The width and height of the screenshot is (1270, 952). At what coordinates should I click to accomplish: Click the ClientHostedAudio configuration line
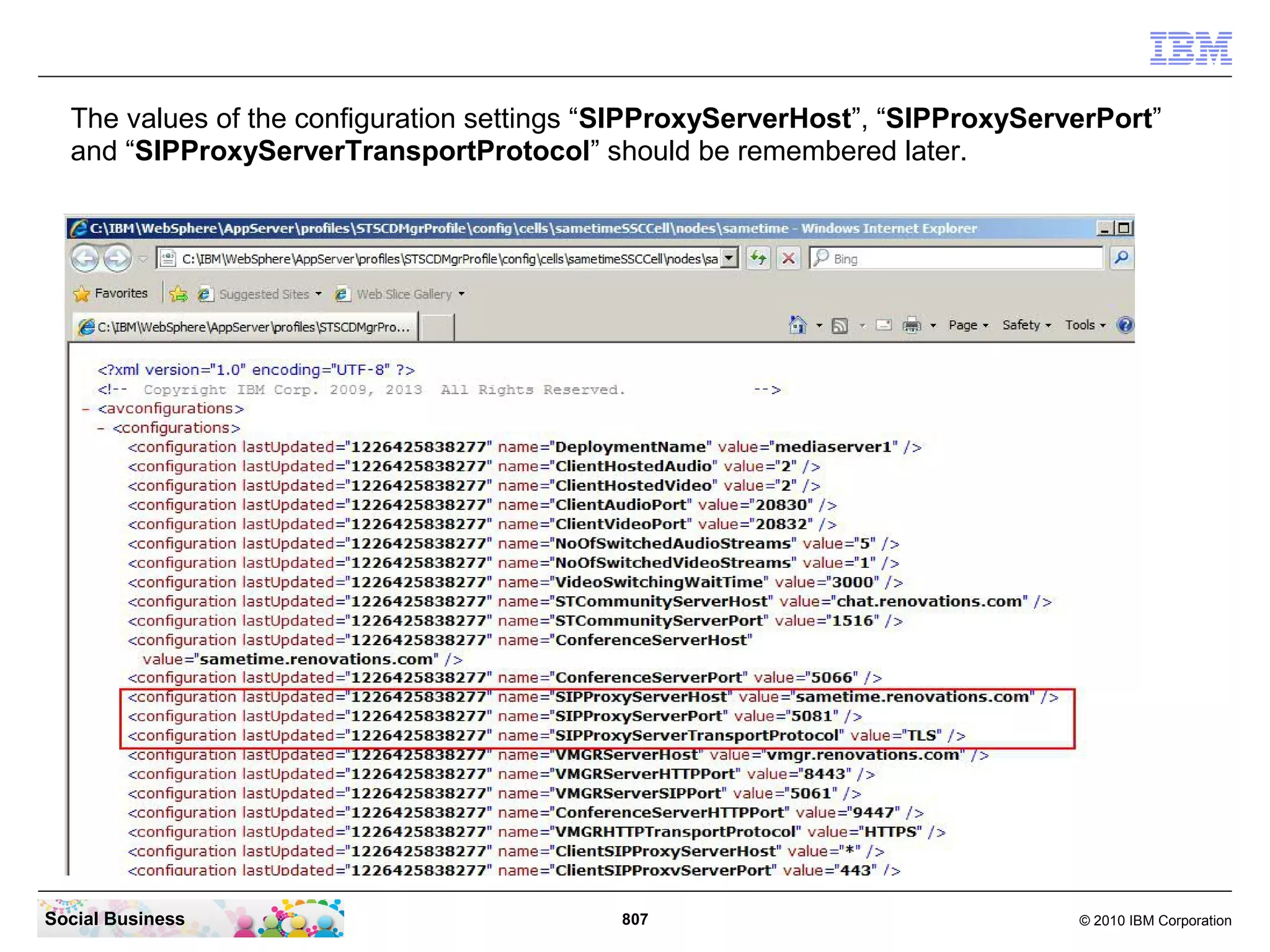[x=474, y=467]
